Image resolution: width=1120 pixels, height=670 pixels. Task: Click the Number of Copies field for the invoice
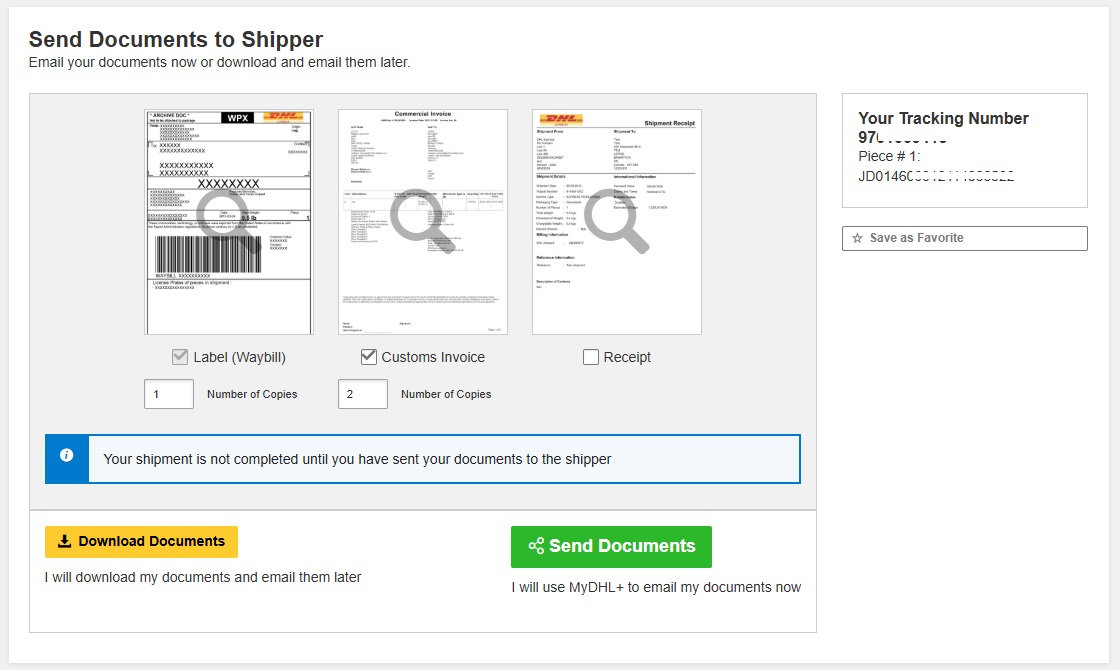click(x=362, y=393)
